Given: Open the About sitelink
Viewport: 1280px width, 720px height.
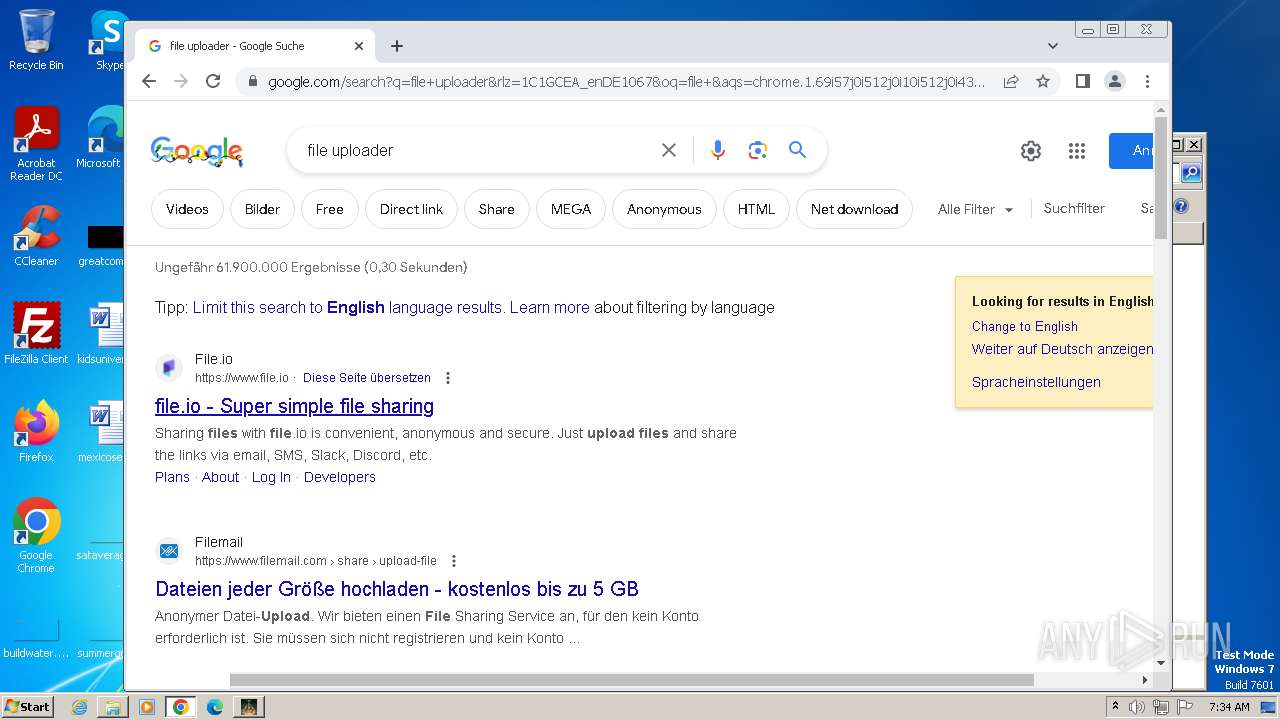Looking at the screenshot, I should pyautogui.click(x=220, y=477).
